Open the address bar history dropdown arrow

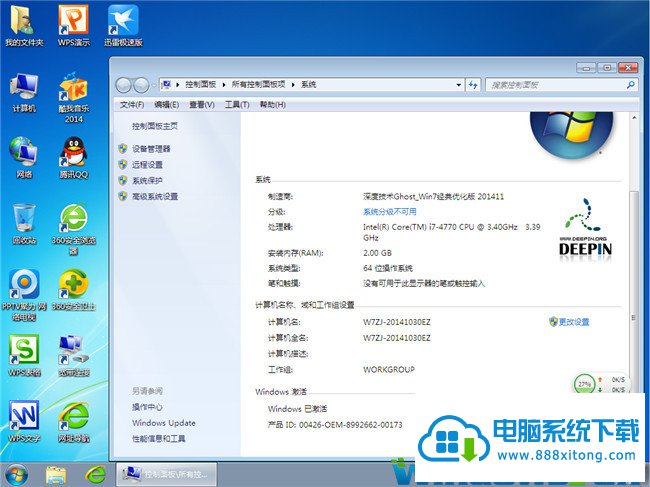[x=458, y=85]
